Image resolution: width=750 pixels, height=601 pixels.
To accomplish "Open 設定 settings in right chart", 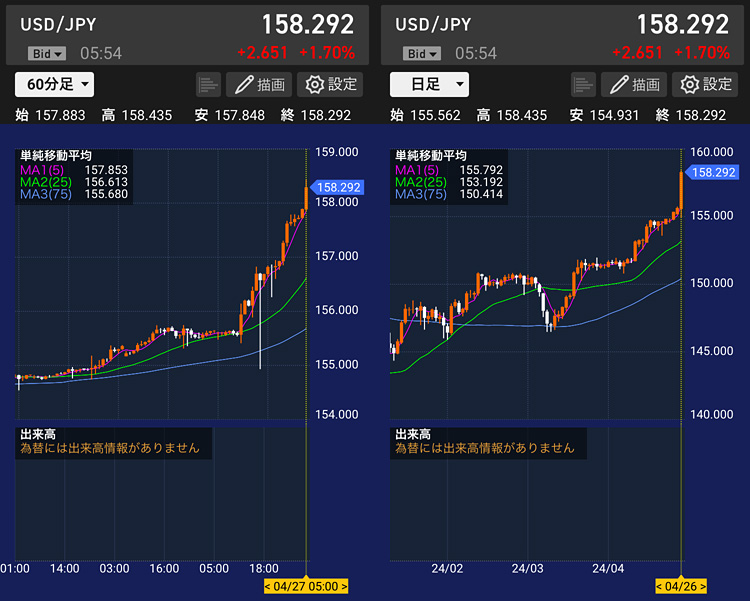I will click(x=706, y=85).
